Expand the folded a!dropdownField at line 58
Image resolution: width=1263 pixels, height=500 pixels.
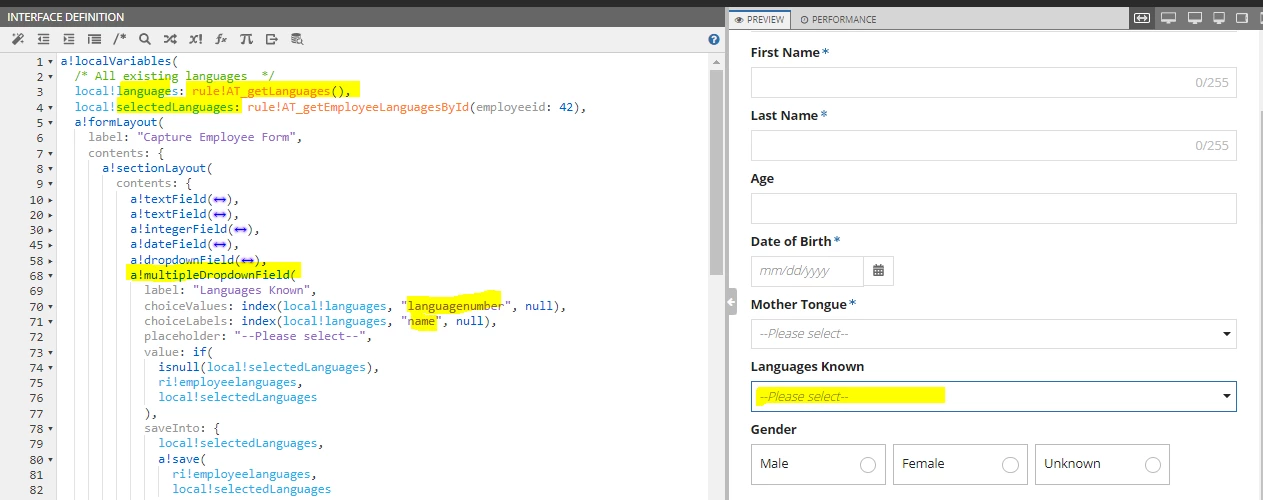point(51,260)
